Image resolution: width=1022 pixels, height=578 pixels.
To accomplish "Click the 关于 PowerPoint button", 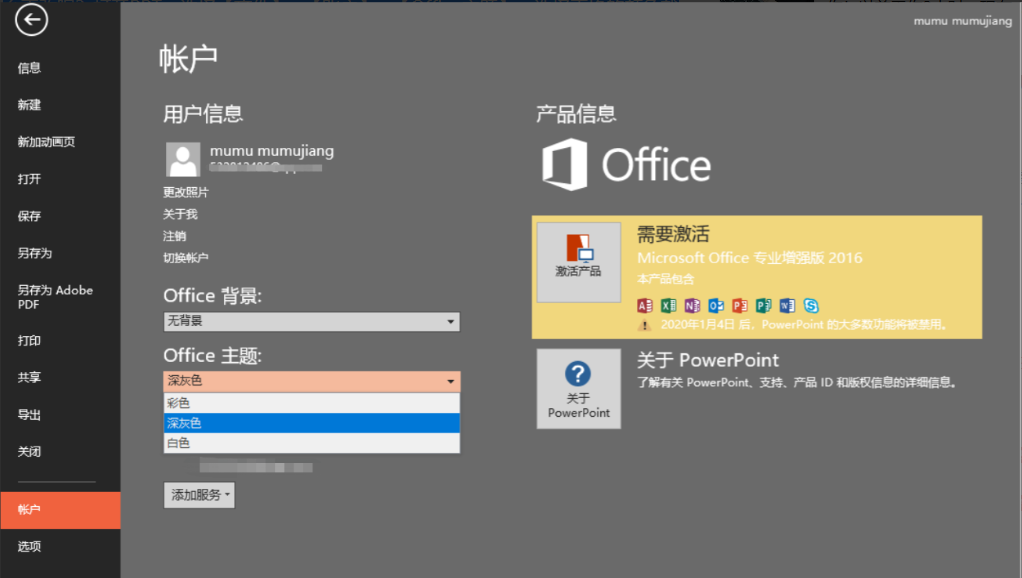I will tap(579, 388).
